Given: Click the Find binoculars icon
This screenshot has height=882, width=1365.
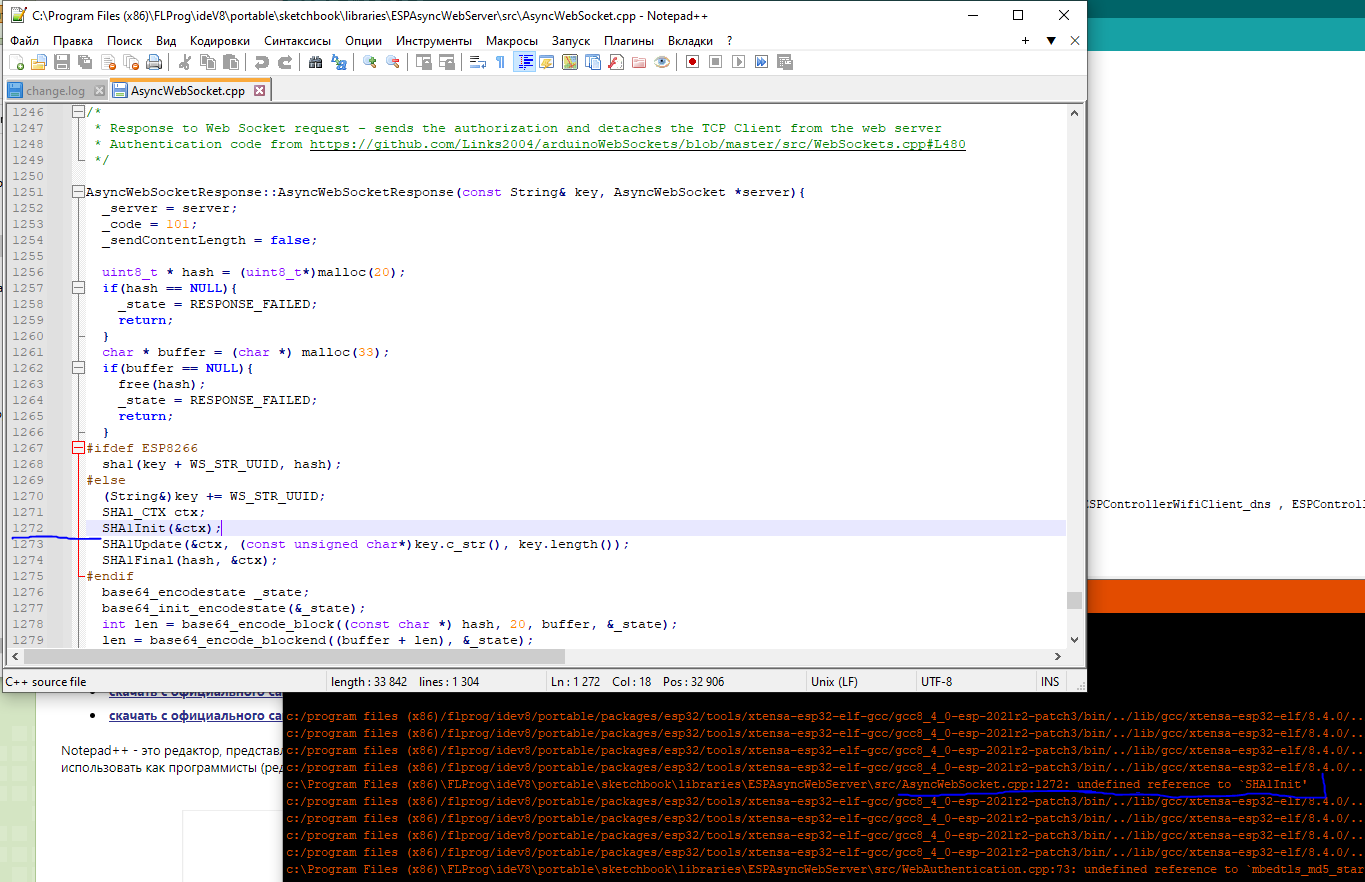Looking at the screenshot, I should click(x=316, y=62).
